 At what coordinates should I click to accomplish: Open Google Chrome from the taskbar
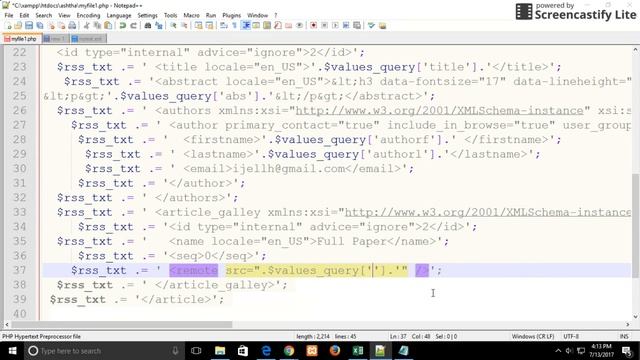pos(289,351)
